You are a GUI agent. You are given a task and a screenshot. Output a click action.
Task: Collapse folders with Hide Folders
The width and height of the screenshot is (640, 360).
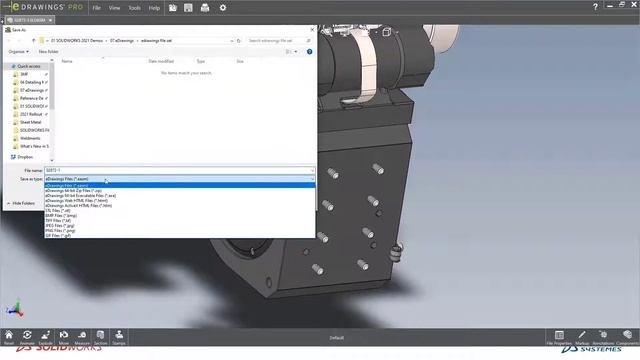pyautogui.click(x=21, y=203)
